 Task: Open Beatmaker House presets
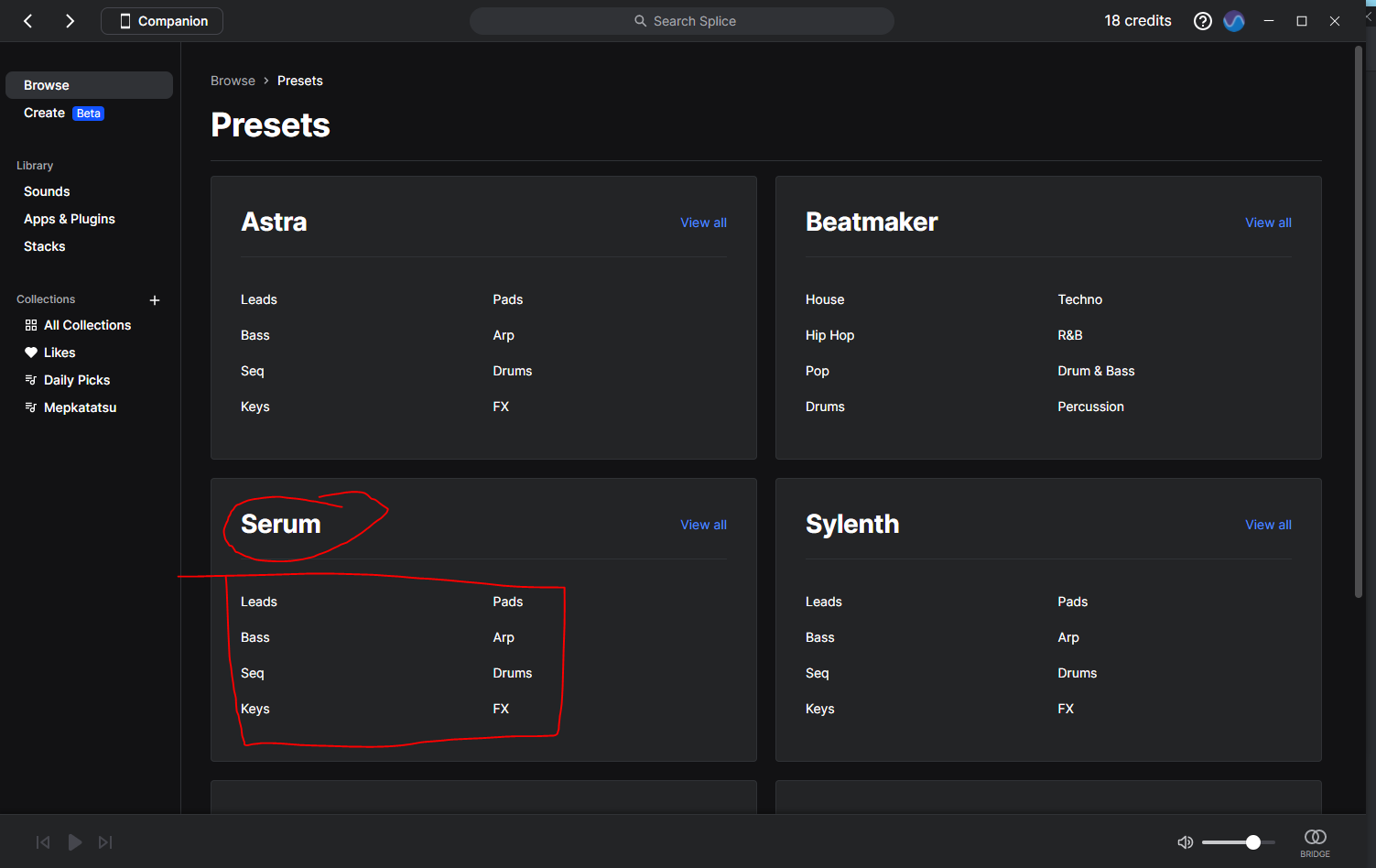825,299
